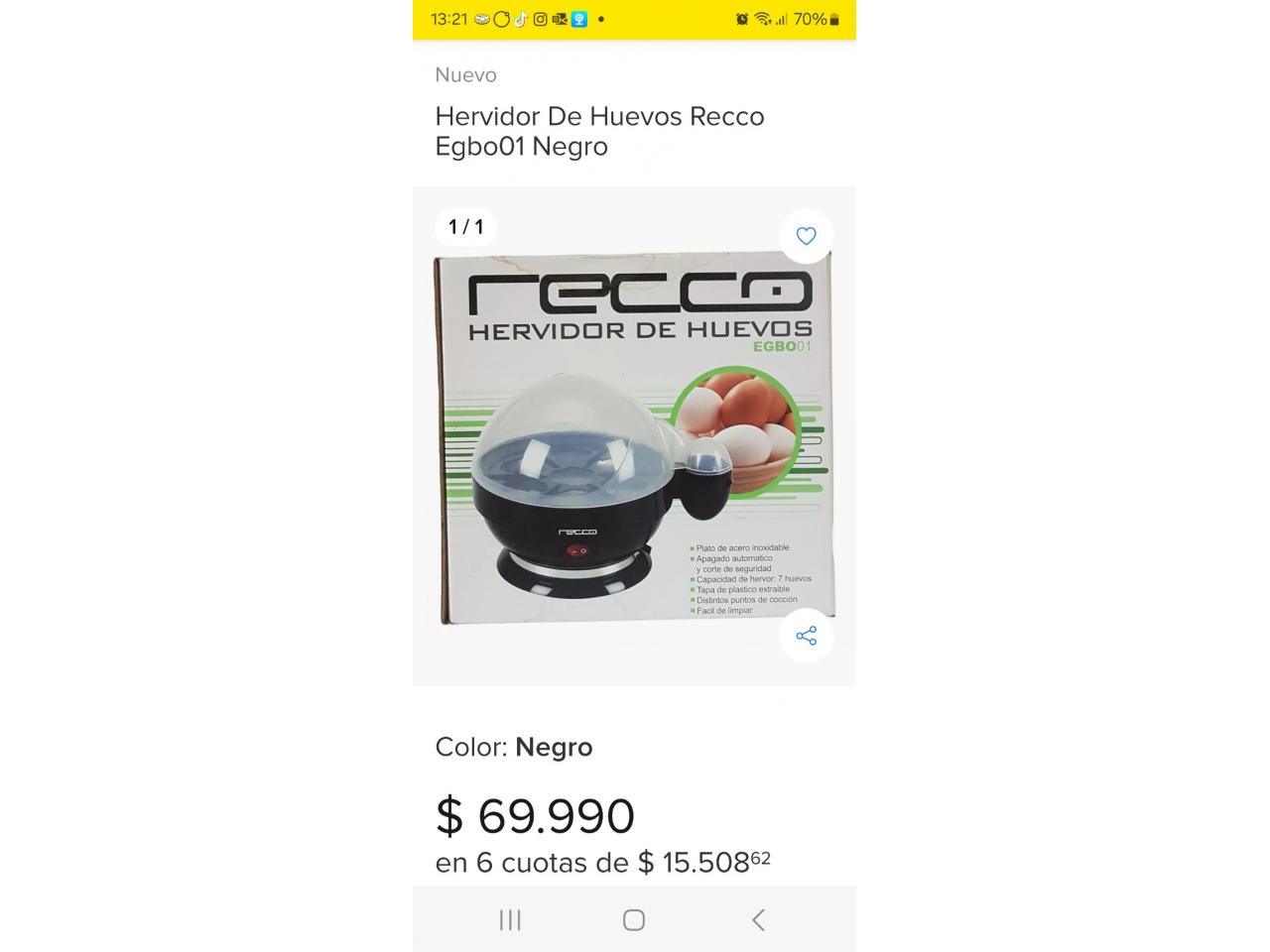Tap the Color: Negro option
Image resolution: width=1270 pixels, height=952 pixels.
click(x=514, y=747)
